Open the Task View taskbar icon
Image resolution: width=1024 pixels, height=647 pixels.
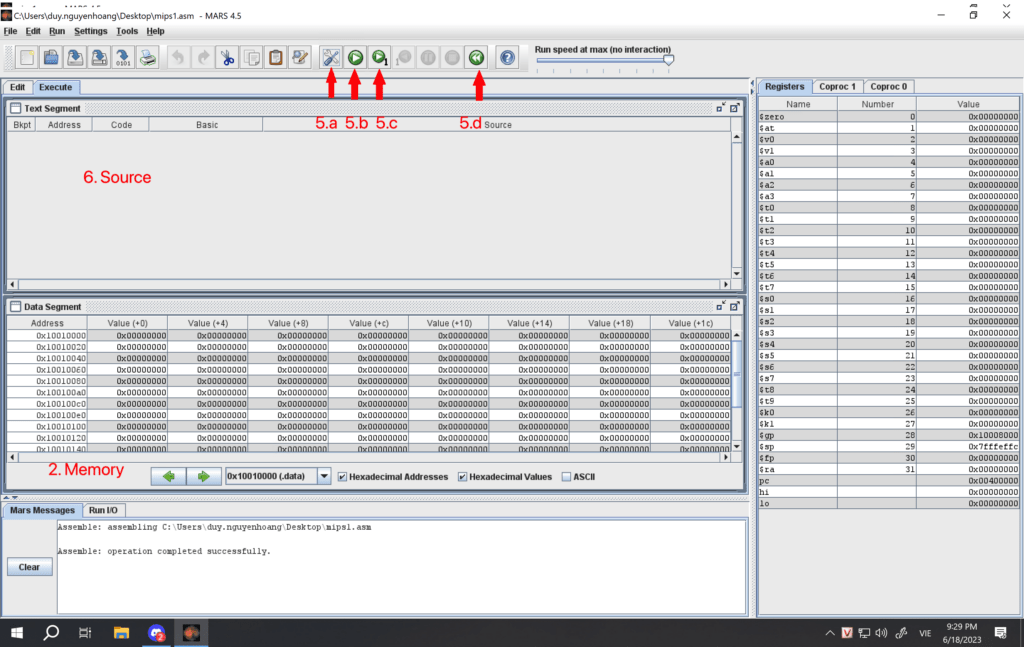86,633
